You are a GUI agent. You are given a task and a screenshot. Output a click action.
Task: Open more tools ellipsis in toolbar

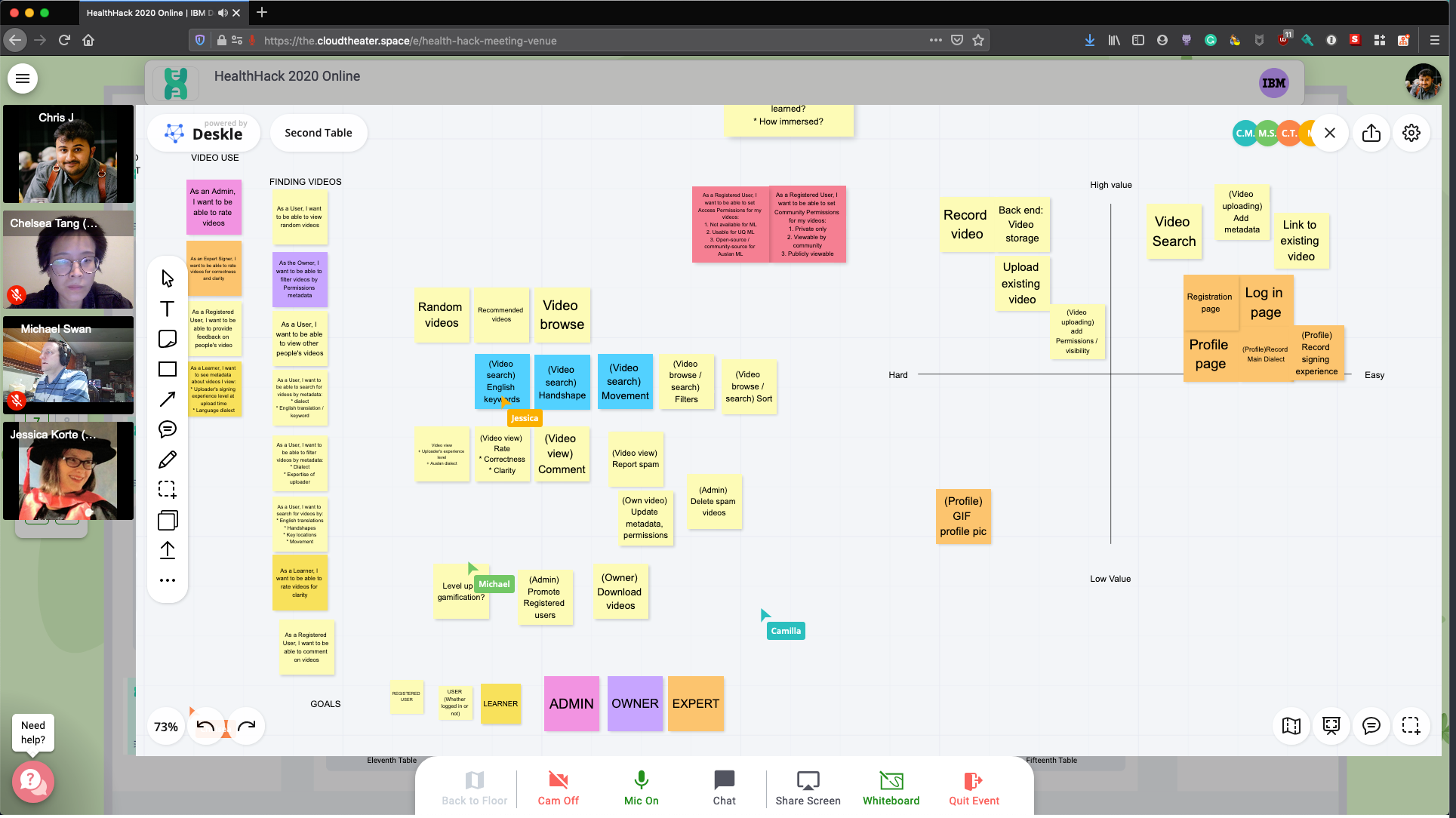168,580
